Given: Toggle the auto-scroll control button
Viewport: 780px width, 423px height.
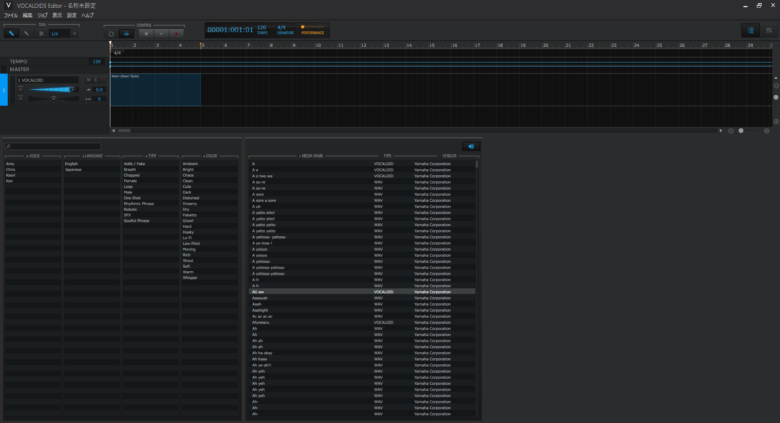Looking at the screenshot, I should coord(125,33).
